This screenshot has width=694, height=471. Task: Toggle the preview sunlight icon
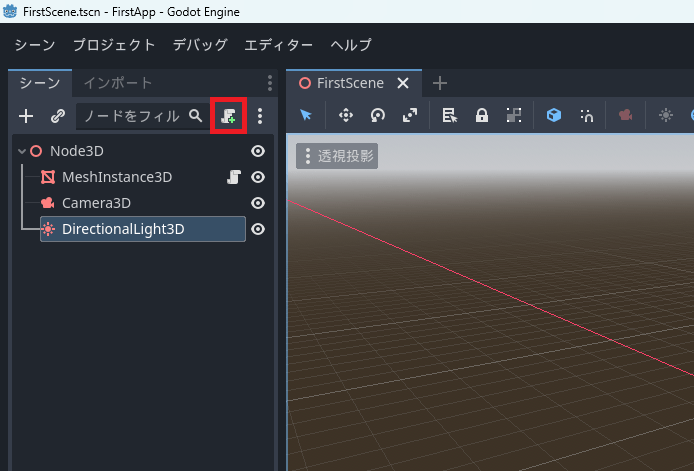coord(666,115)
